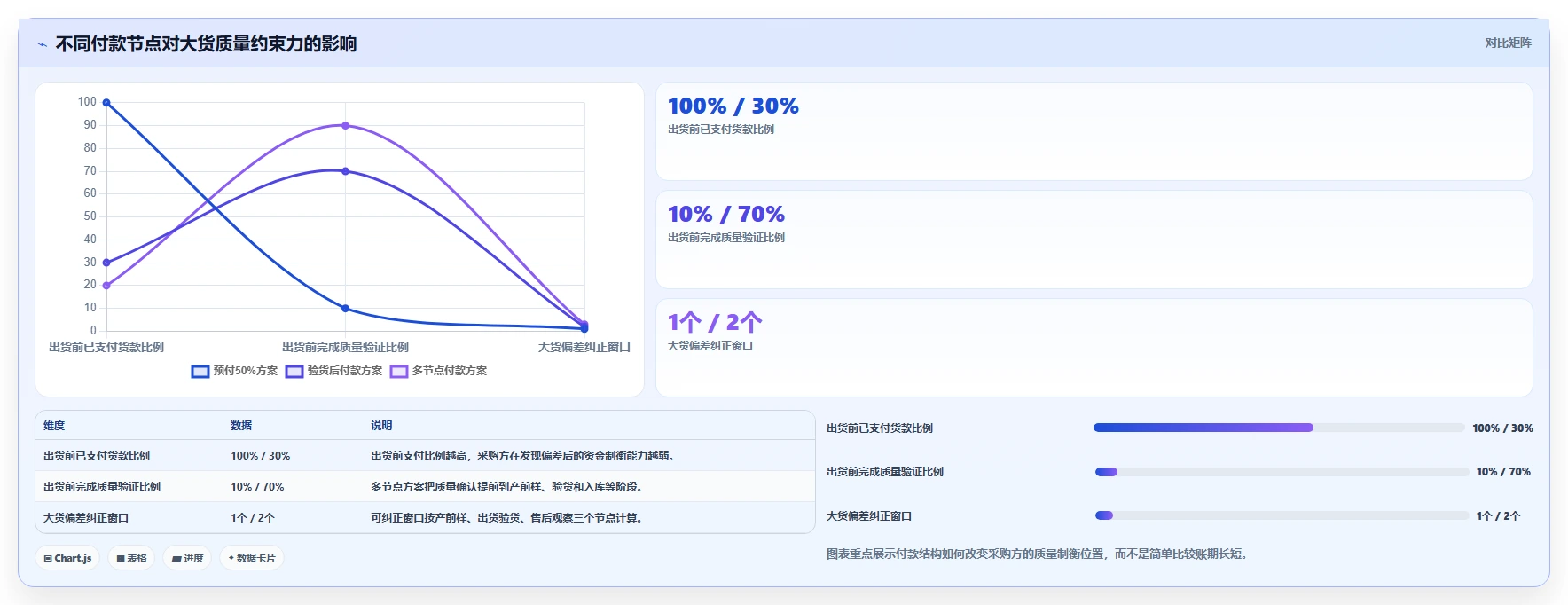This screenshot has width=1568, height=605.
Task: Click the progress label 大货偏差纠正窗口
Action: (869, 516)
